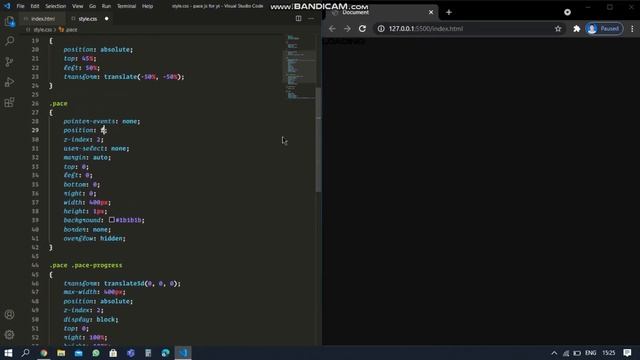640x360 pixels.
Task: Open File Explorer from the taskbar
Action: (x=61, y=353)
